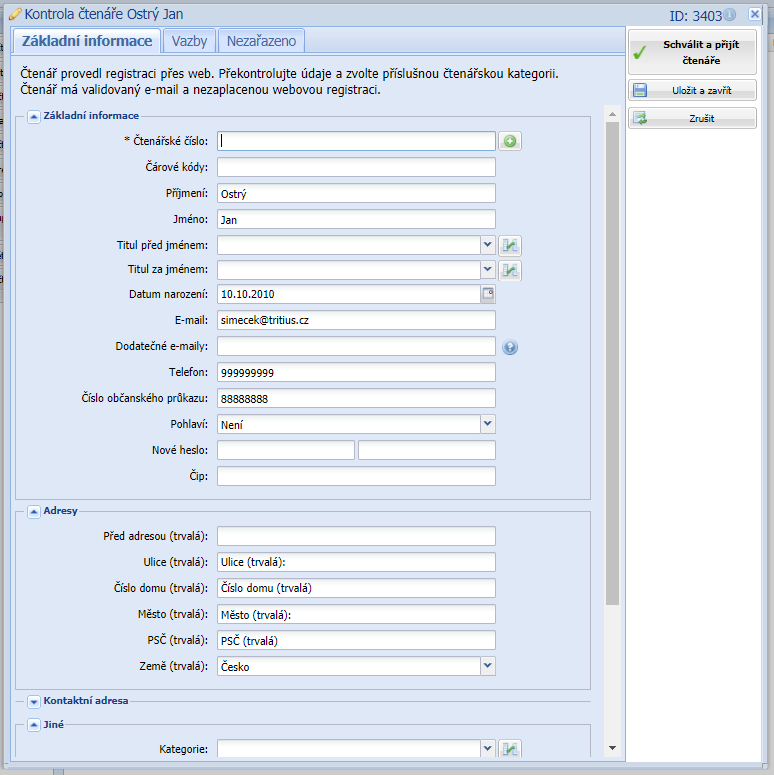The width and height of the screenshot is (774, 775).
Task: Click the help icon beside Dodatečné e-maily
Action: (x=510, y=348)
